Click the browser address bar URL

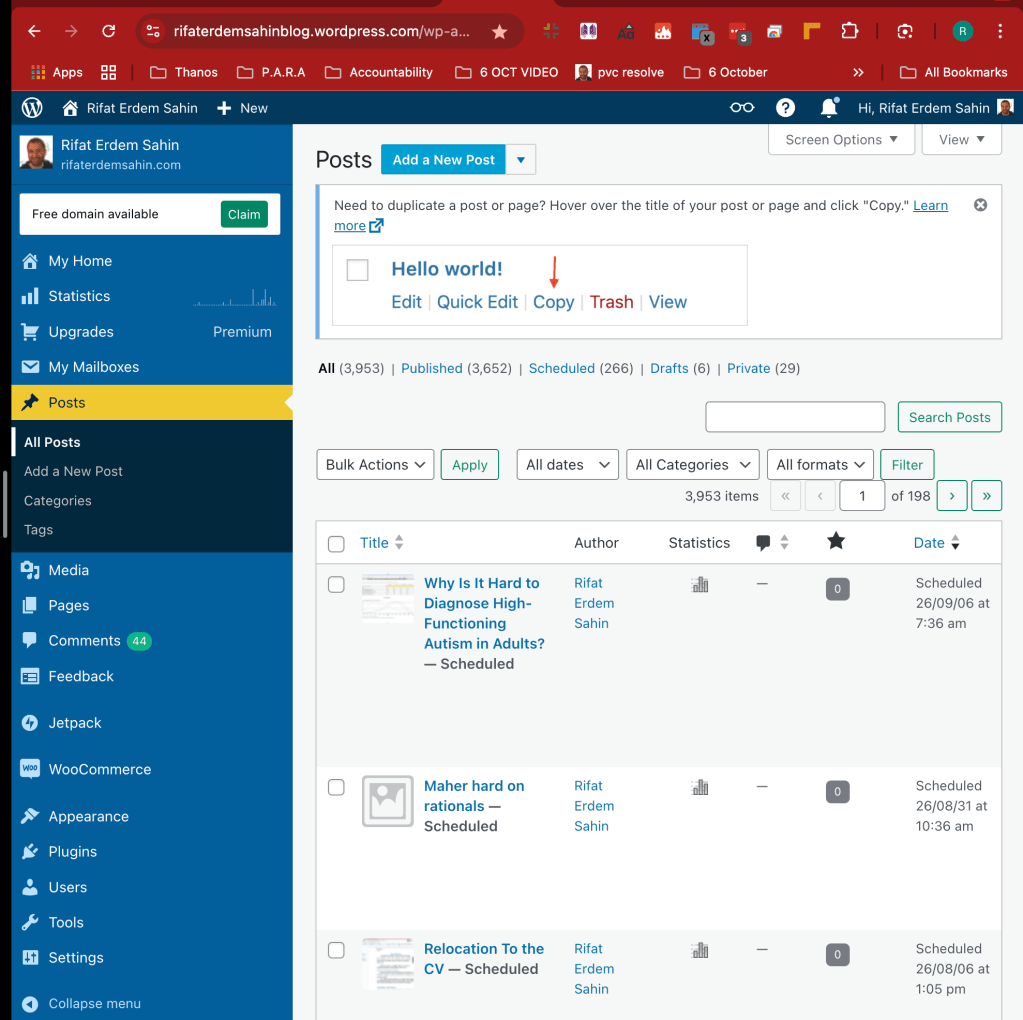(x=321, y=31)
